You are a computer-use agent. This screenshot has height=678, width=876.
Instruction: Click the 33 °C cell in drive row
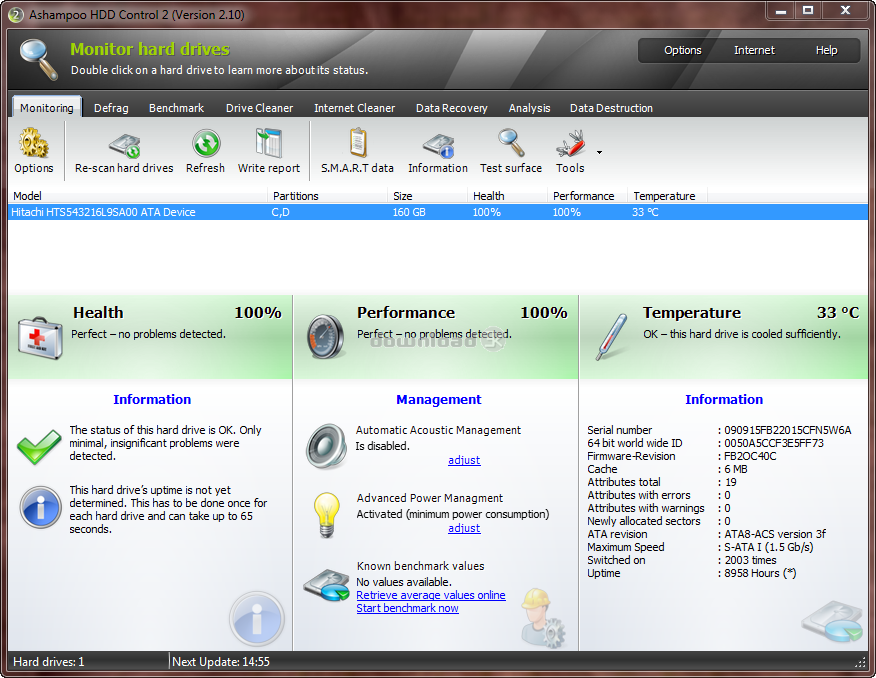(645, 212)
